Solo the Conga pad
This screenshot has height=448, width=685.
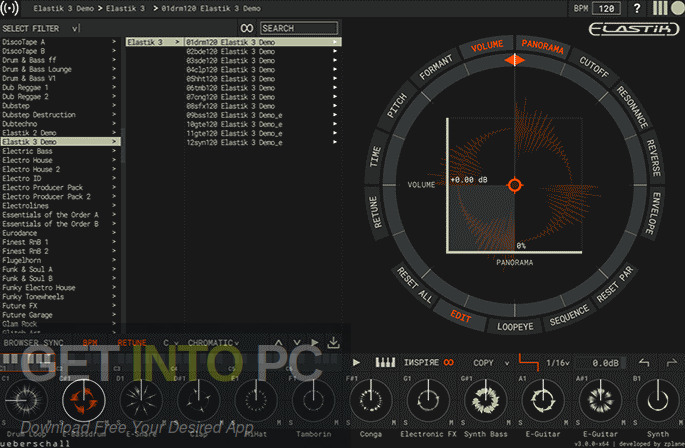tap(348, 423)
